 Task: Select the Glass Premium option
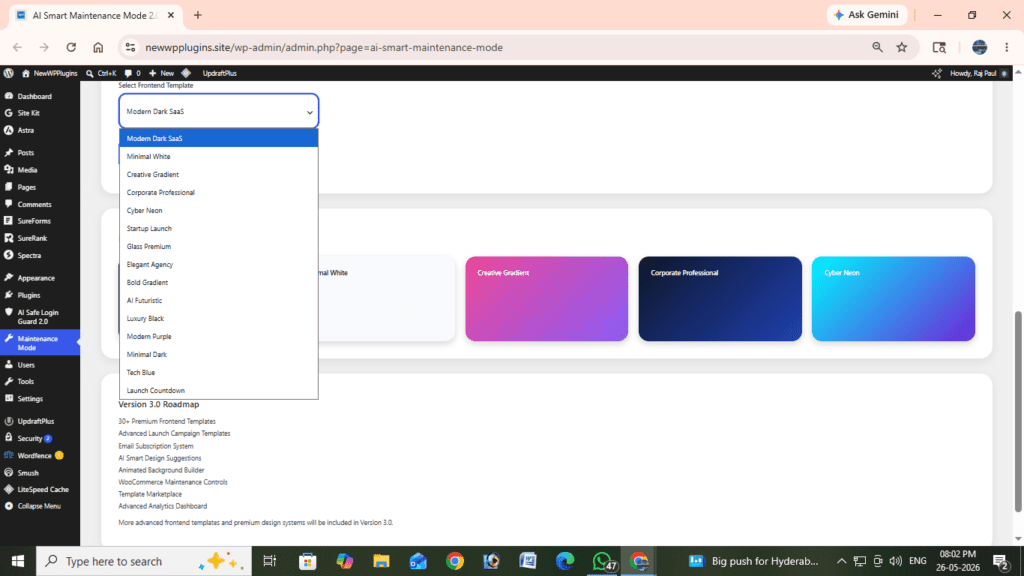(219, 246)
